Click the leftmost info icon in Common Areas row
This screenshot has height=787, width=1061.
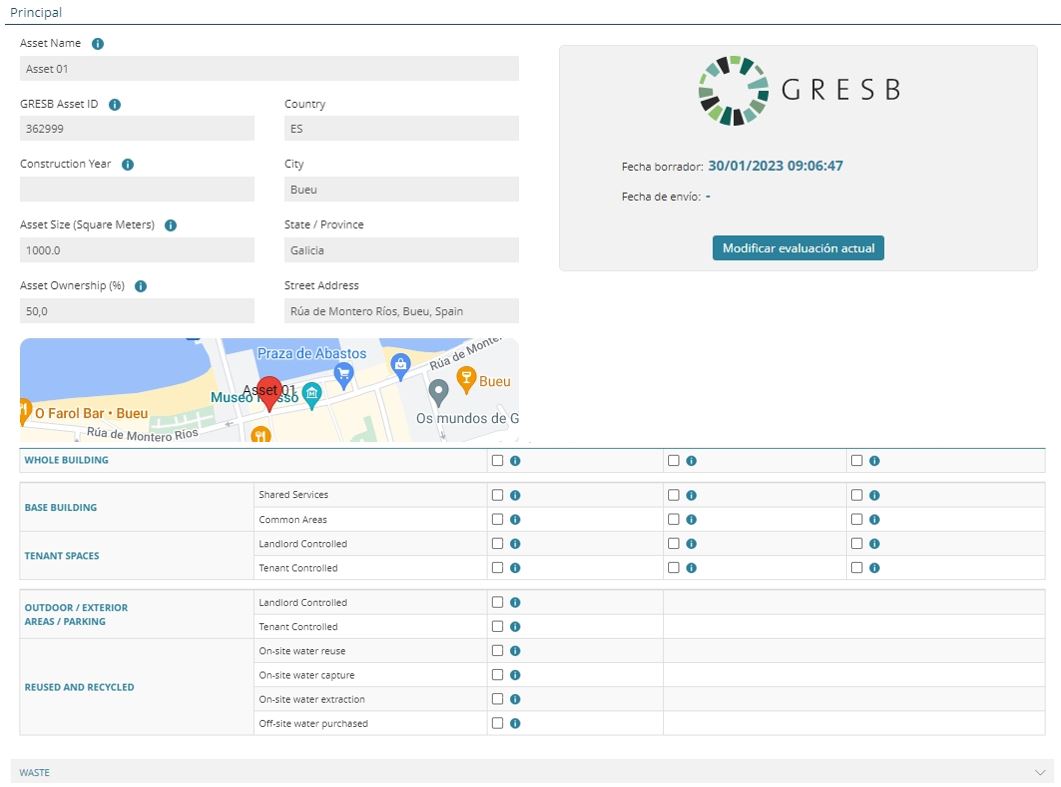coord(515,520)
